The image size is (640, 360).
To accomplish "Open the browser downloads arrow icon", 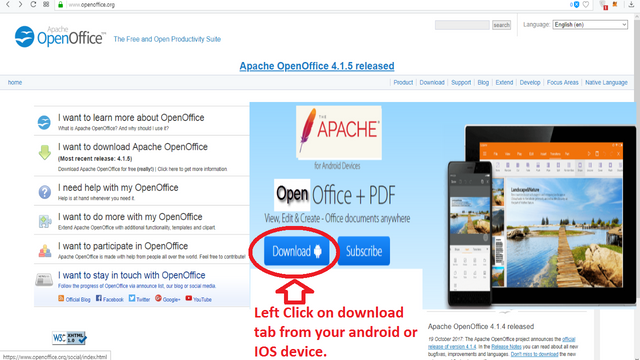I will click(631, 4).
